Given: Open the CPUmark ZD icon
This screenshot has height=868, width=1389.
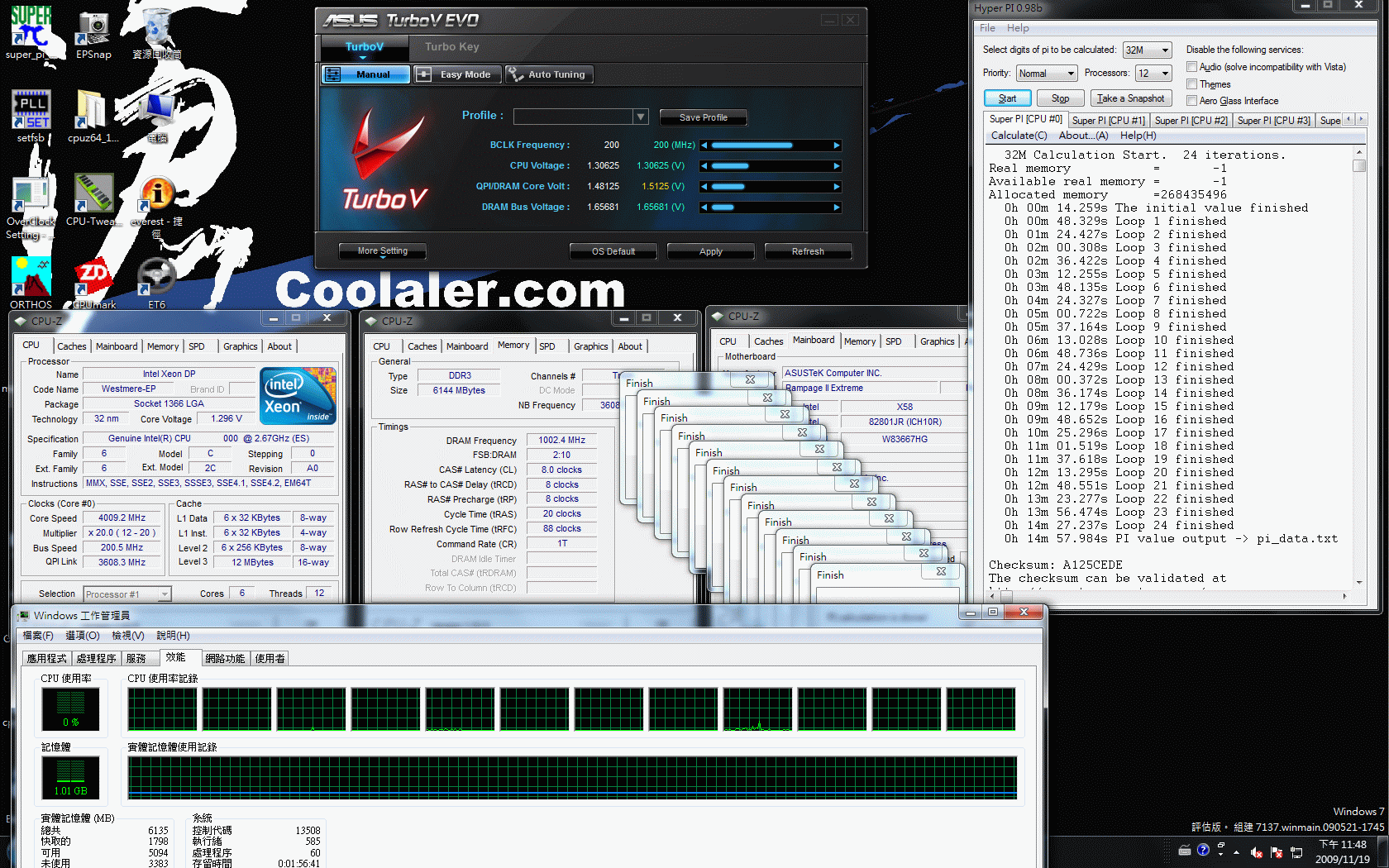Looking at the screenshot, I should 93,278.
